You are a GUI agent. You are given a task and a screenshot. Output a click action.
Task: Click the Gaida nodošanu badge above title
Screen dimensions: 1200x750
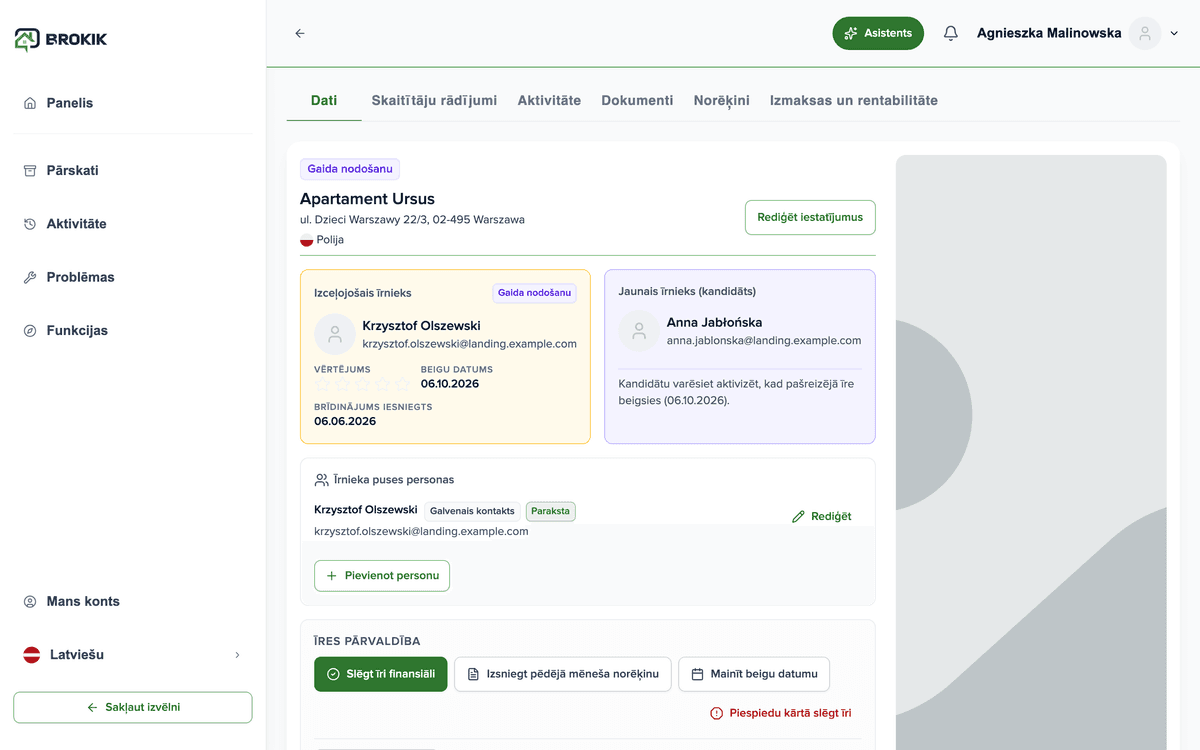point(350,169)
